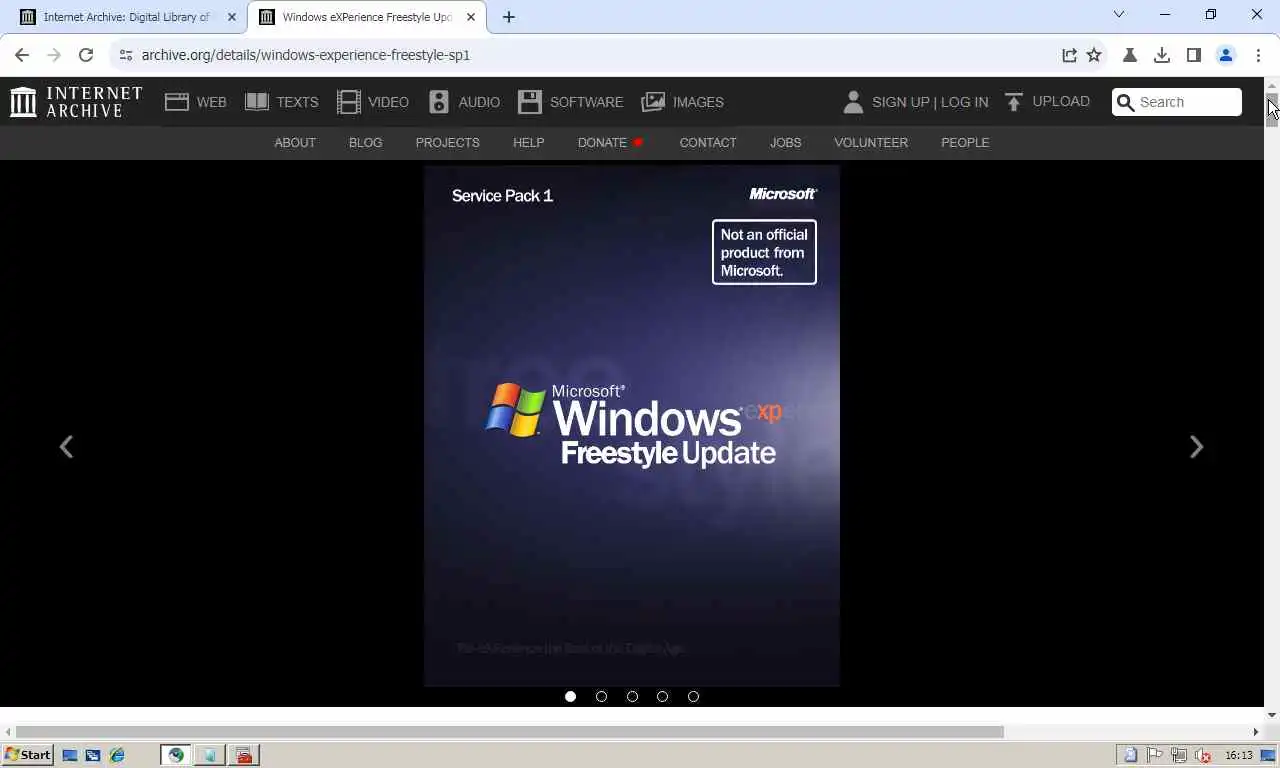Open the SOFTWARE media section
This screenshot has width=1280, height=768.
571,102
